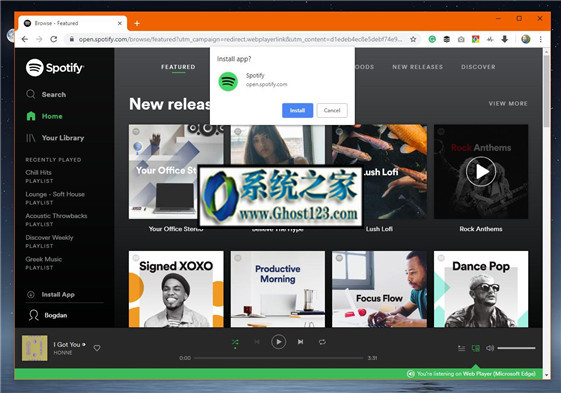561x393 pixels.
Task: Click the I Got You track title
Action: pyautogui.click(x=67, y=344)
